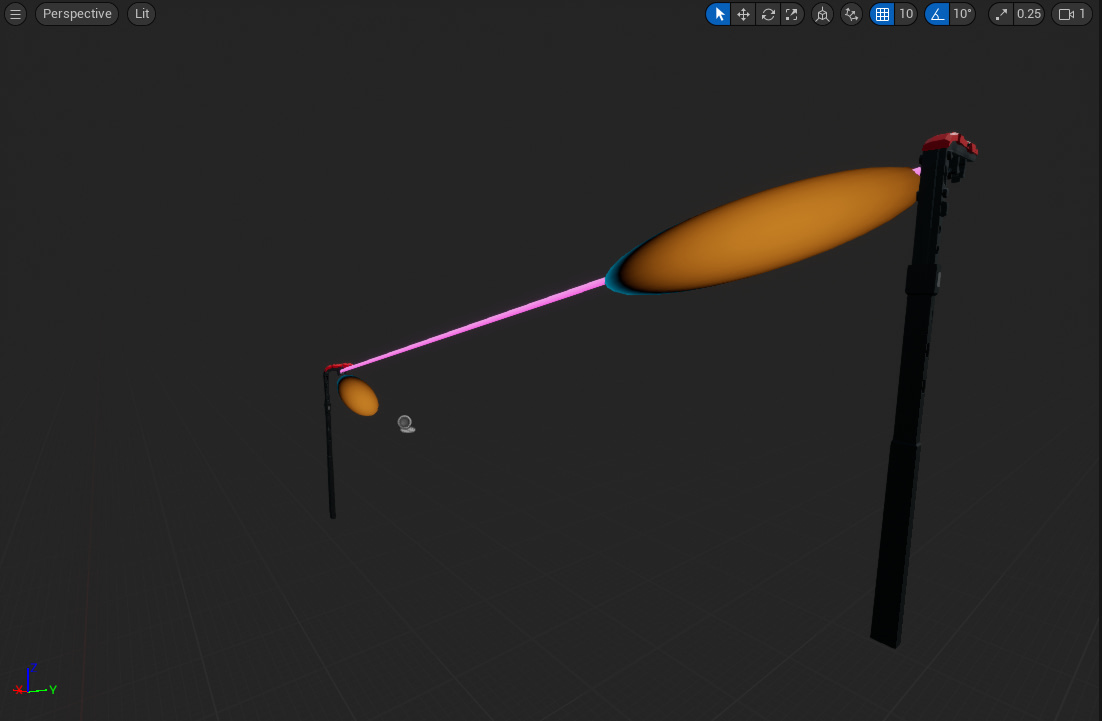The height and width of the screenshot is (721, 1102).
Task: Toggle grid snapping on or off
Action: pyautogui.click(x=882, y=14)
